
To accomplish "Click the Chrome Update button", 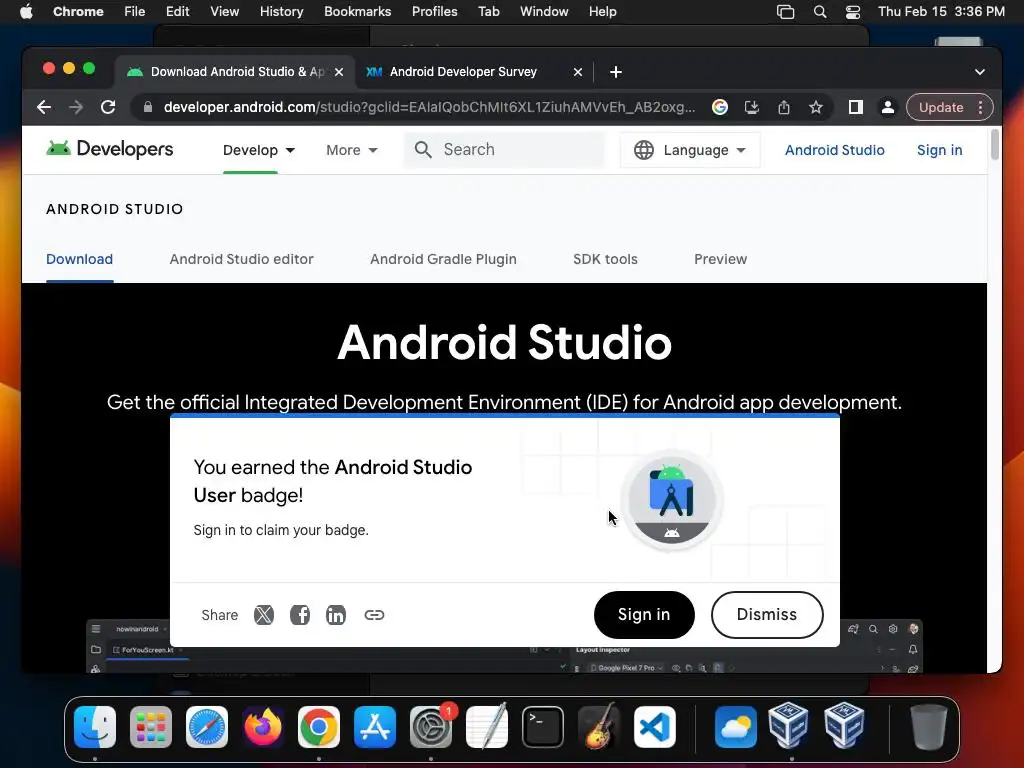I will click(941, 107).
